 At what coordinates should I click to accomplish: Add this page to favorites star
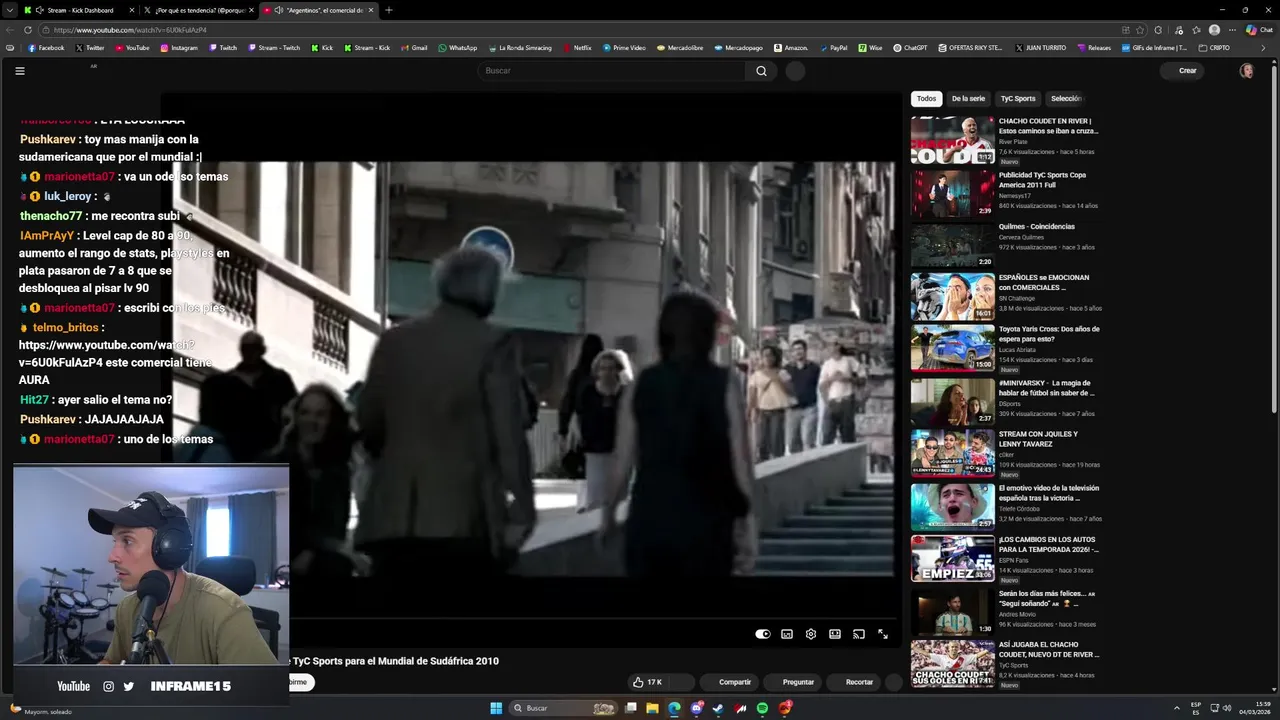pos(1140,30)
